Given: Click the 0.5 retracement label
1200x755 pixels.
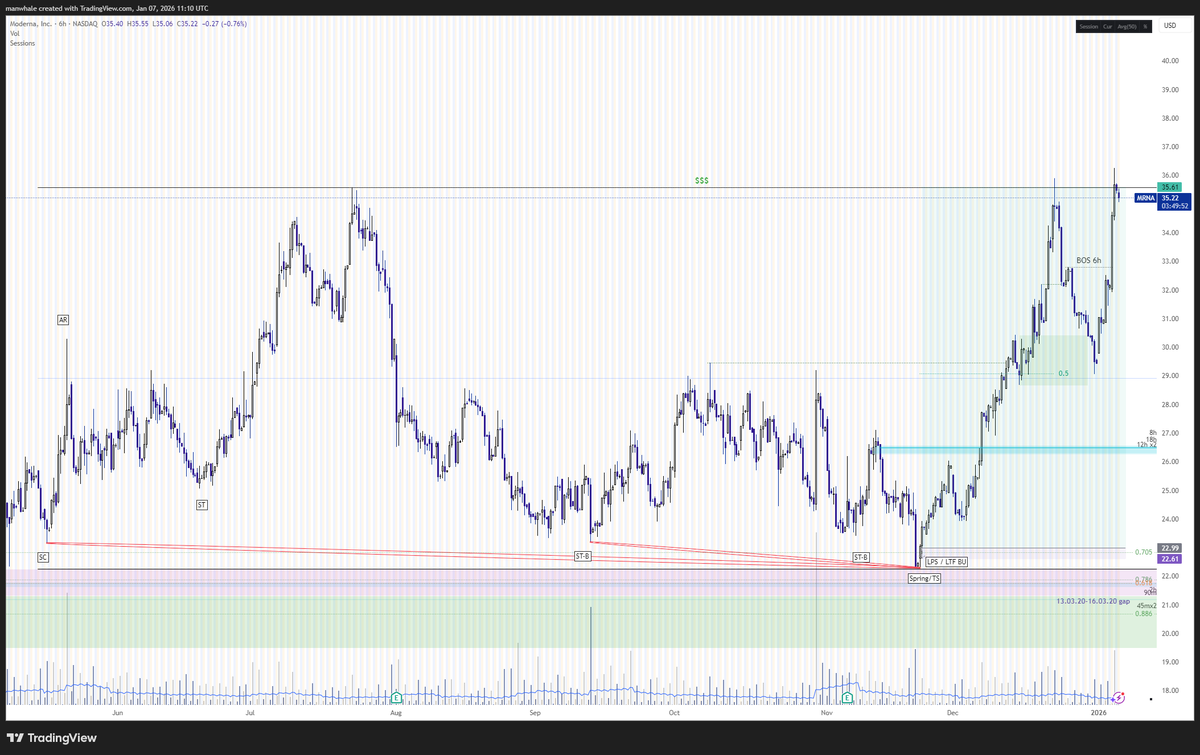Looking at the screenshot, I should tap(1063, 373).
